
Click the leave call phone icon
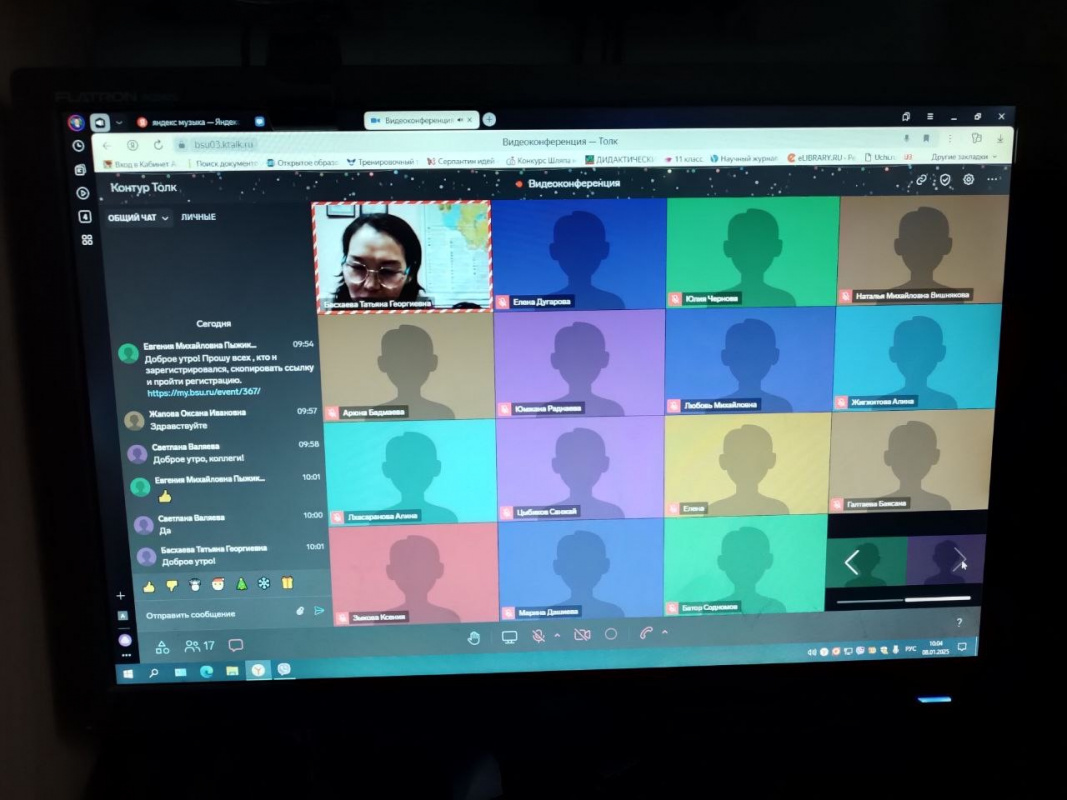pos(646,633)
